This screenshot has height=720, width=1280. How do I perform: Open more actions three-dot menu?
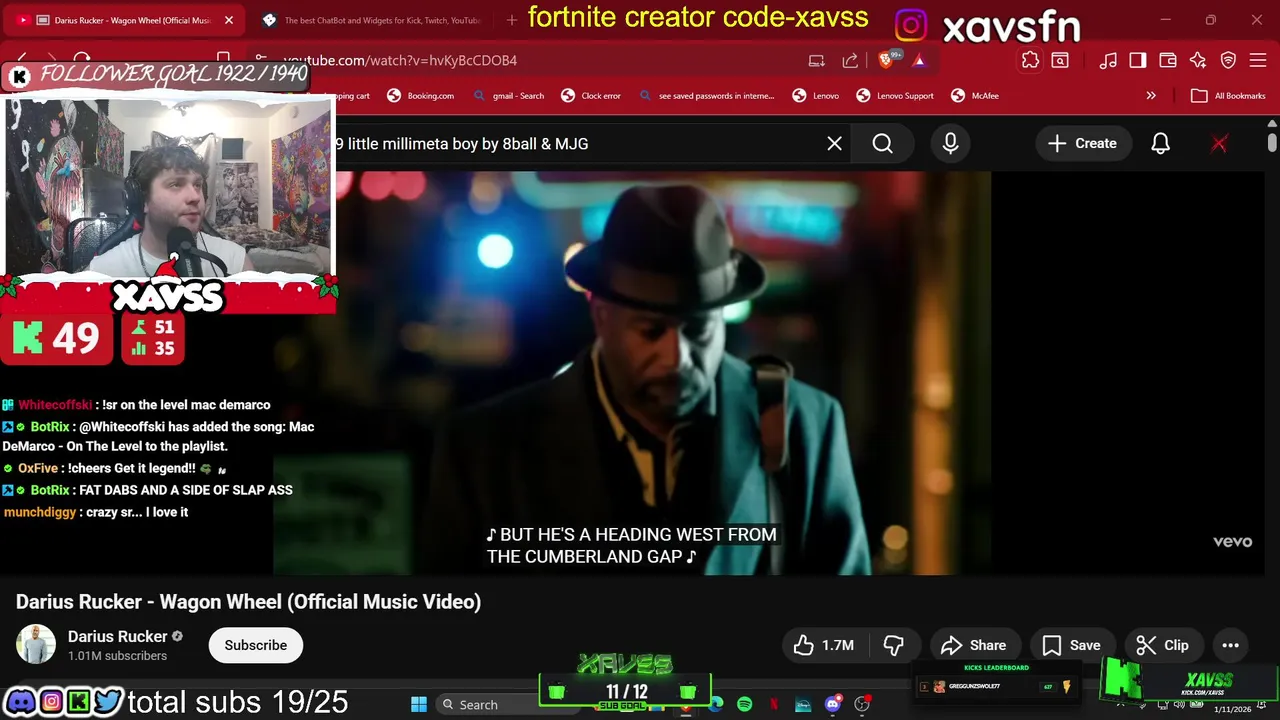[x=1231, y=645]
